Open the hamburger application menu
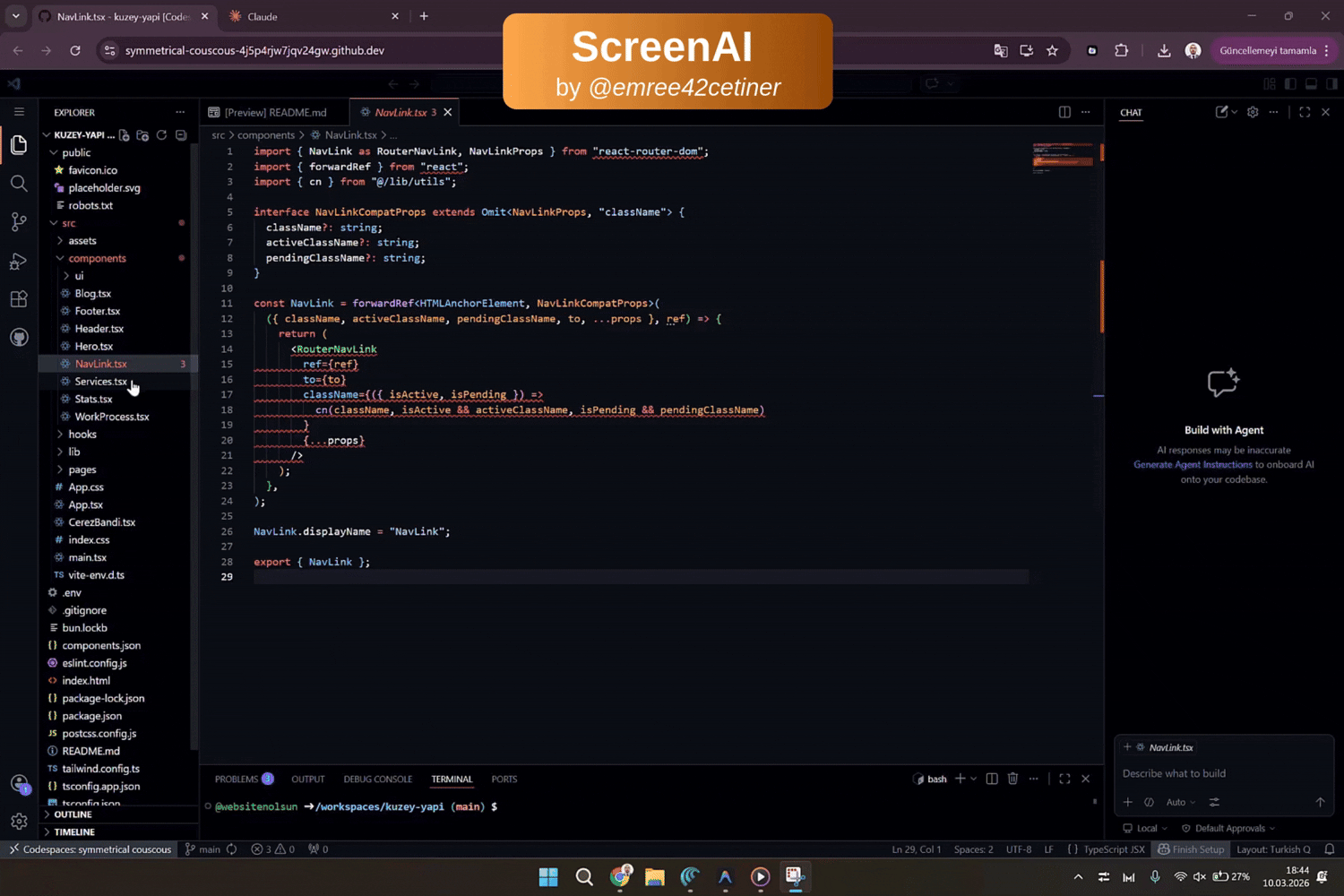This screenshot has height=896, width=1344. (x=19, y=112)
